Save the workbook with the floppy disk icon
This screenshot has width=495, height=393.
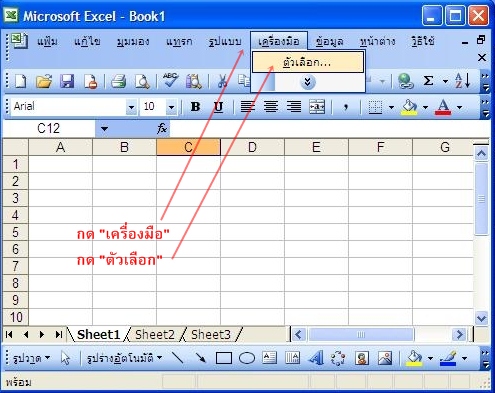pyautogui.click(x=67, y=81)
